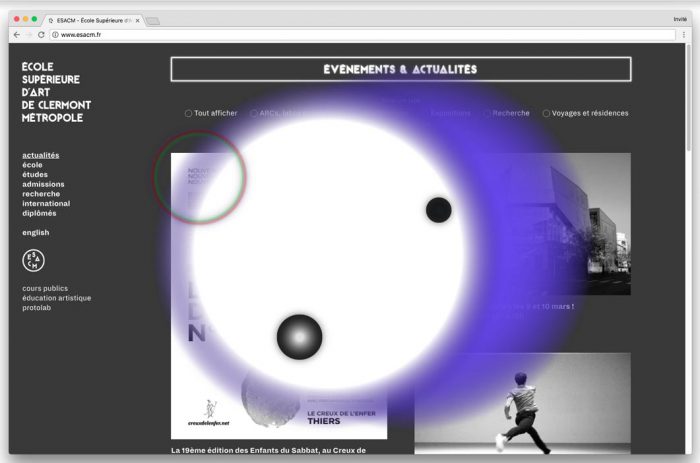
Task: Open the "études" sidebar menu item
Action: (x=35, y=174)
